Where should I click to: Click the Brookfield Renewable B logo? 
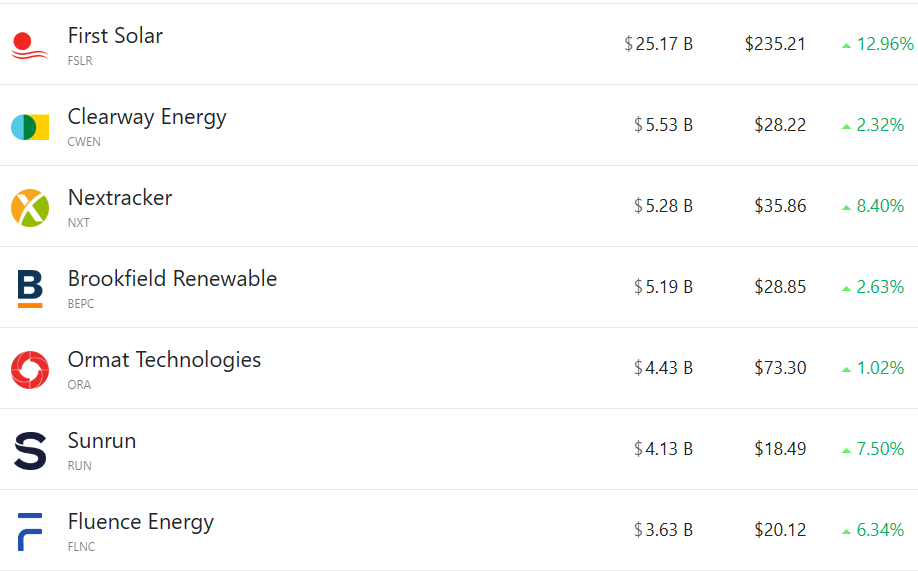(30, 289)
